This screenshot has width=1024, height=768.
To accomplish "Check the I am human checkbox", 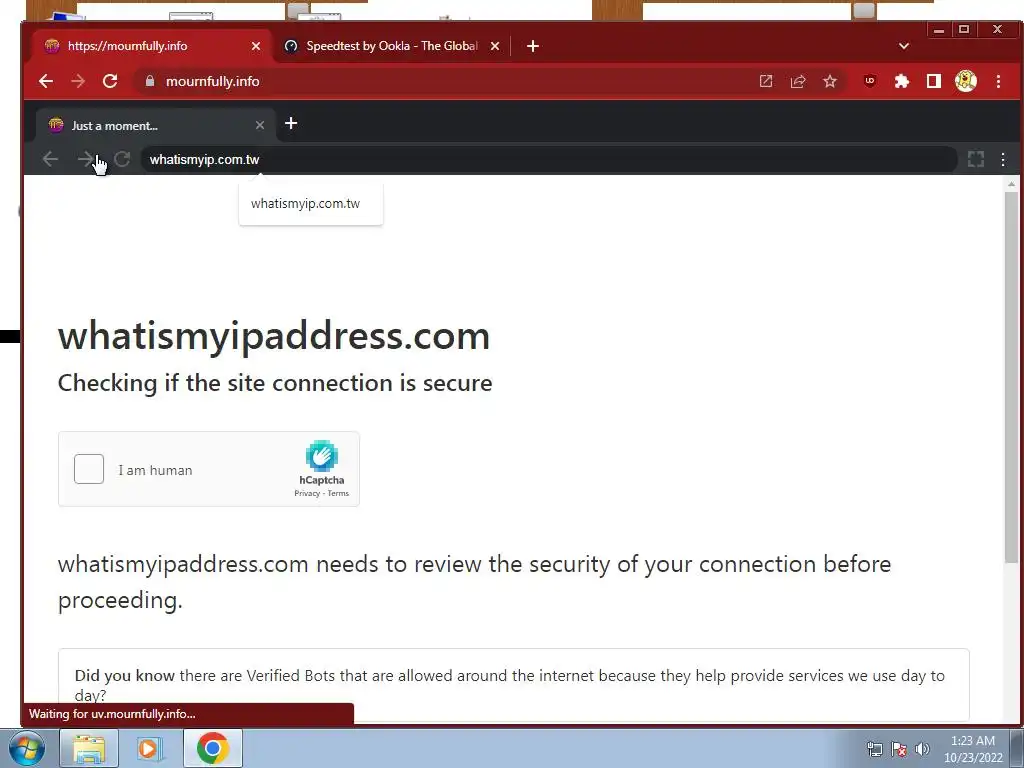I will coord(89,469).
